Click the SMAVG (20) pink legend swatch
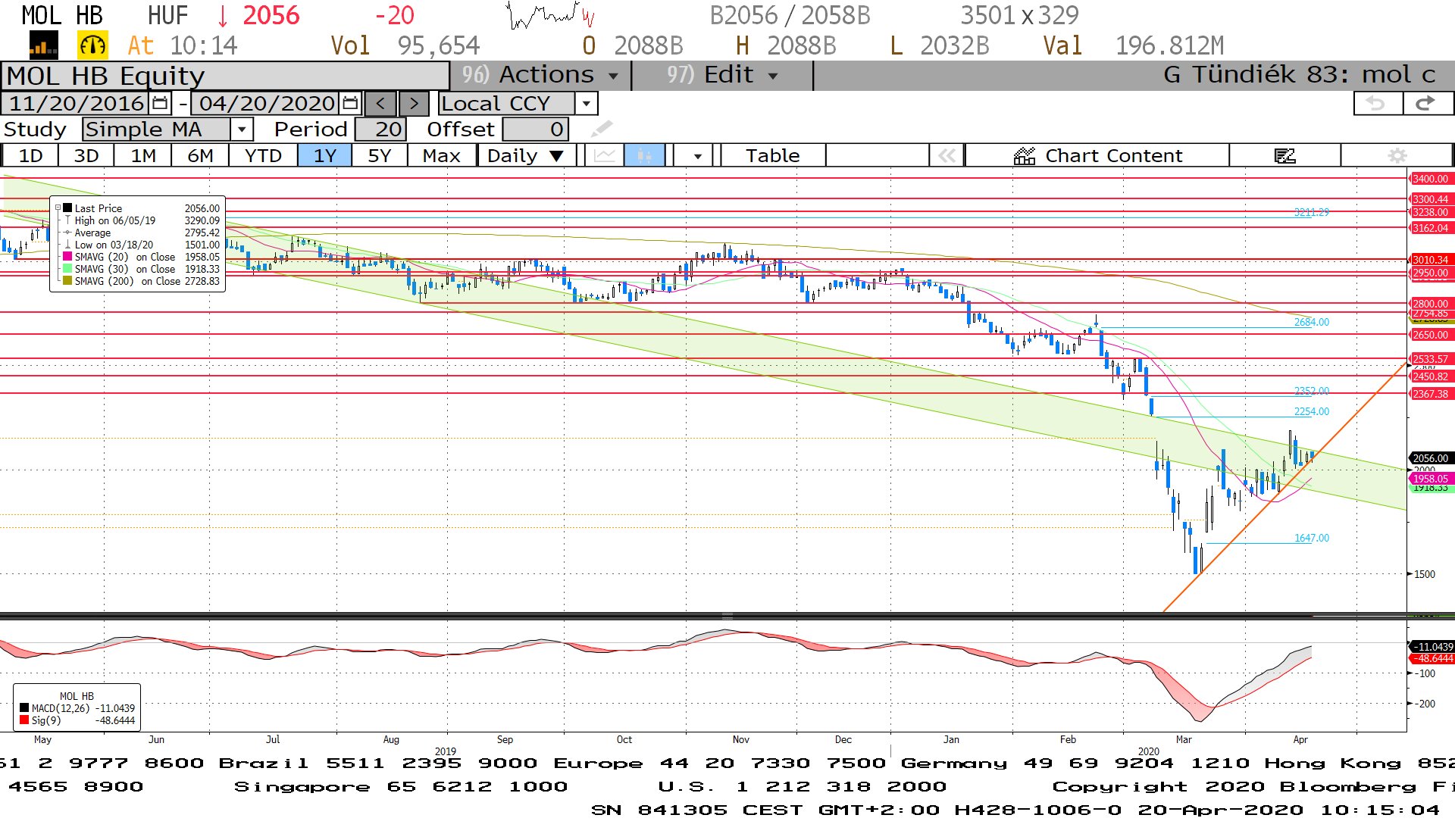 67,257
